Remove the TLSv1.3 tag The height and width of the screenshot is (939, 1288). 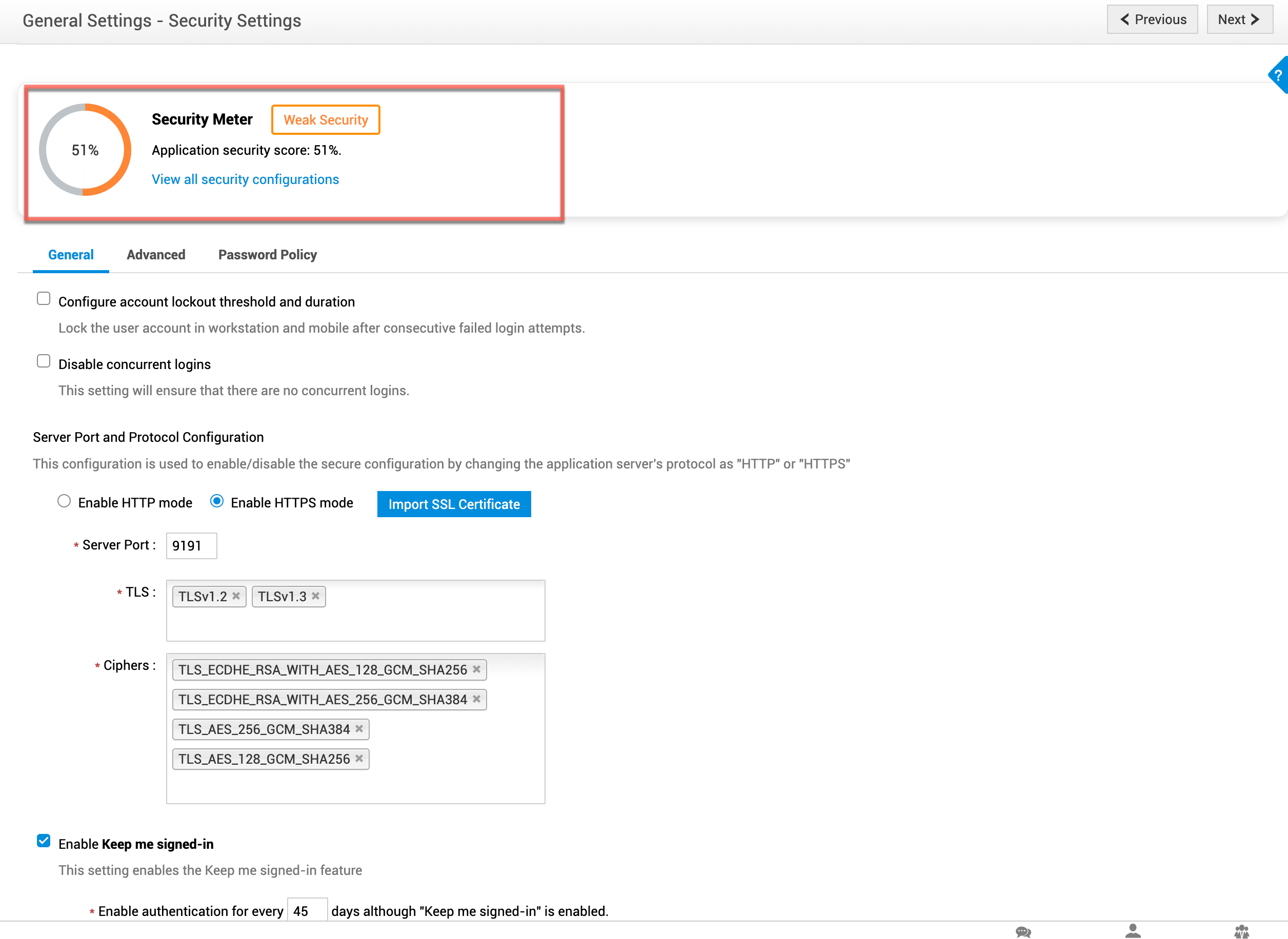[x=316, y=596]
